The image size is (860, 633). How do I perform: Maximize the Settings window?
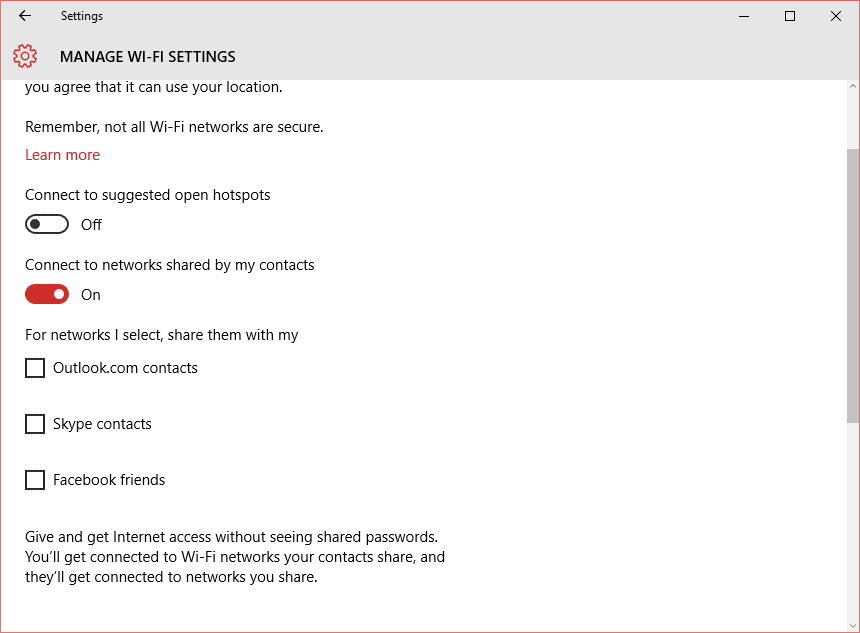click(790, 16)
